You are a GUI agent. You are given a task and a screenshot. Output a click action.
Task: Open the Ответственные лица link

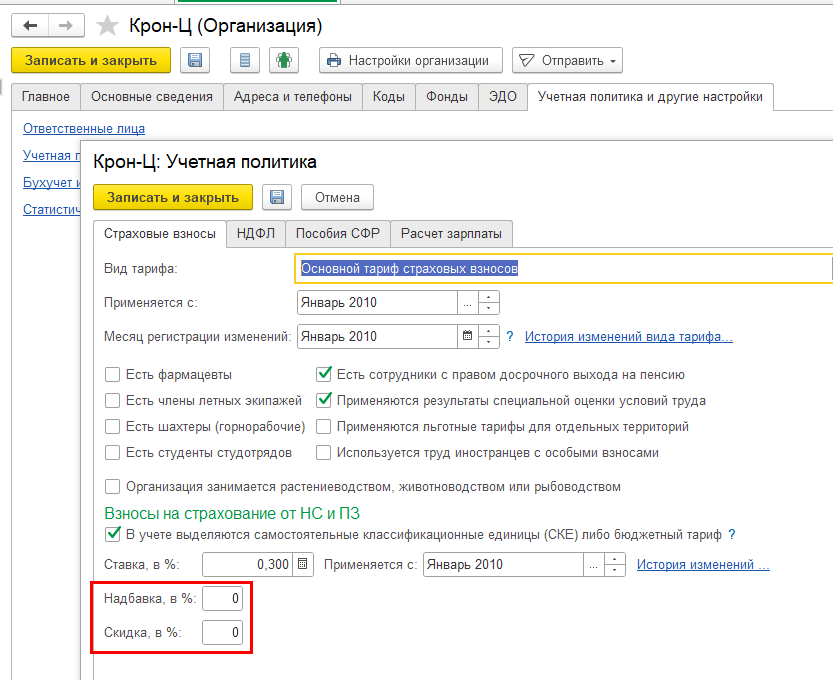click(x=84, y=129)
